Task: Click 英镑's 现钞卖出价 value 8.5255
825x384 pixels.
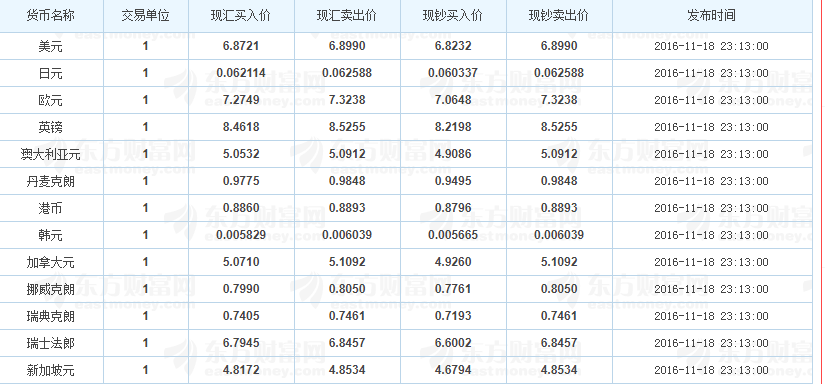Action: click(x=559, y=127)
